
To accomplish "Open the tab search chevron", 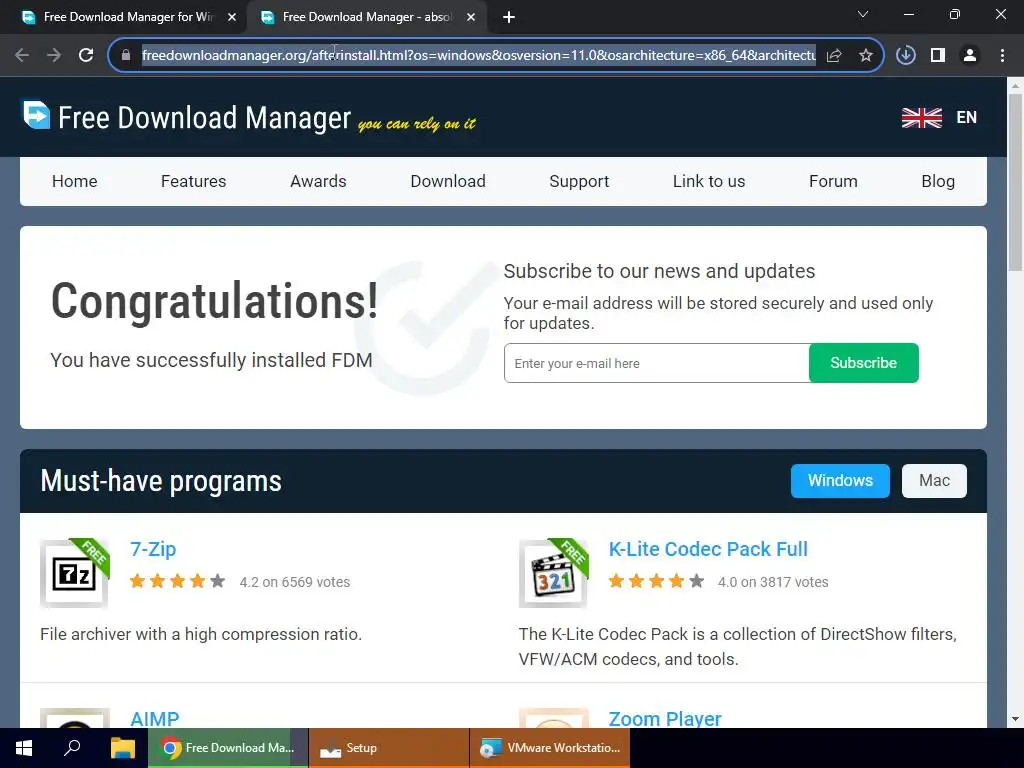I will [x=863, y=14].
